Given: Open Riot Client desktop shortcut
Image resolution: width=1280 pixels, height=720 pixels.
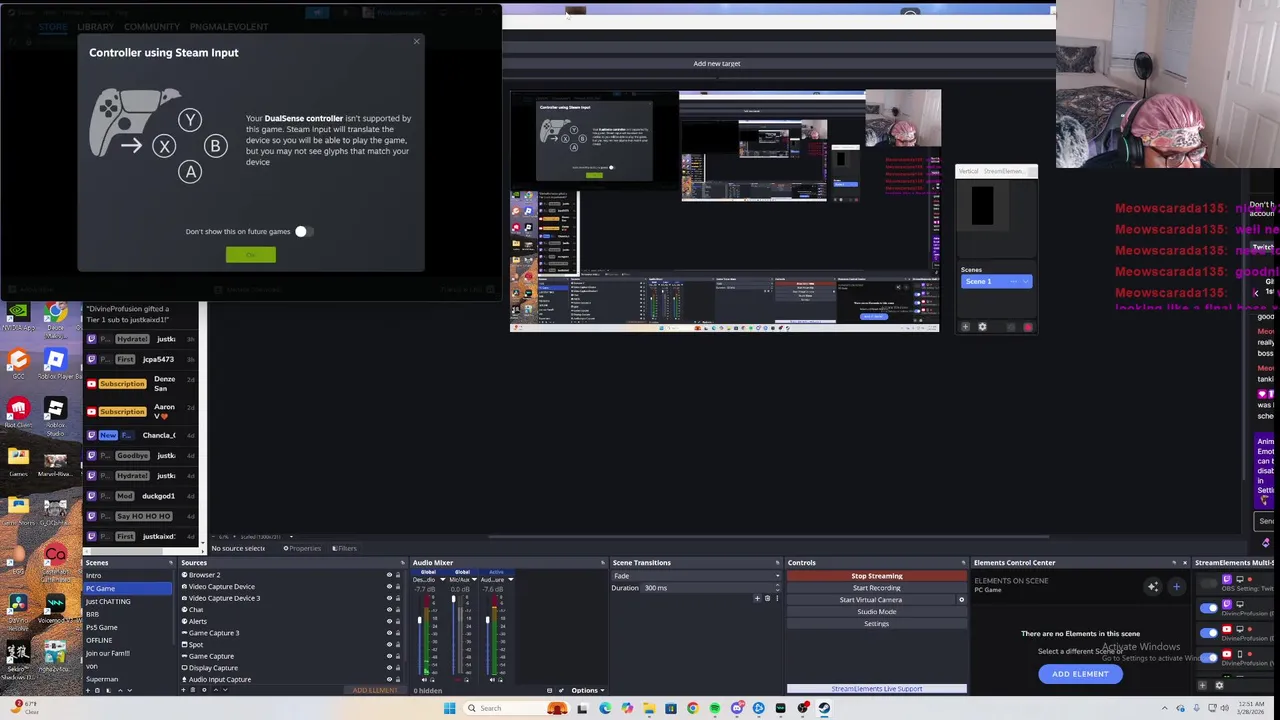Looking at the screenshot, I should click(x=18, y=412).
